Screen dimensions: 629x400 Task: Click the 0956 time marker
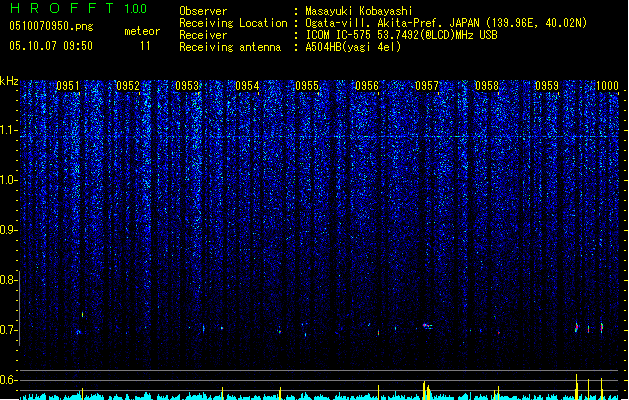(367, 86)
